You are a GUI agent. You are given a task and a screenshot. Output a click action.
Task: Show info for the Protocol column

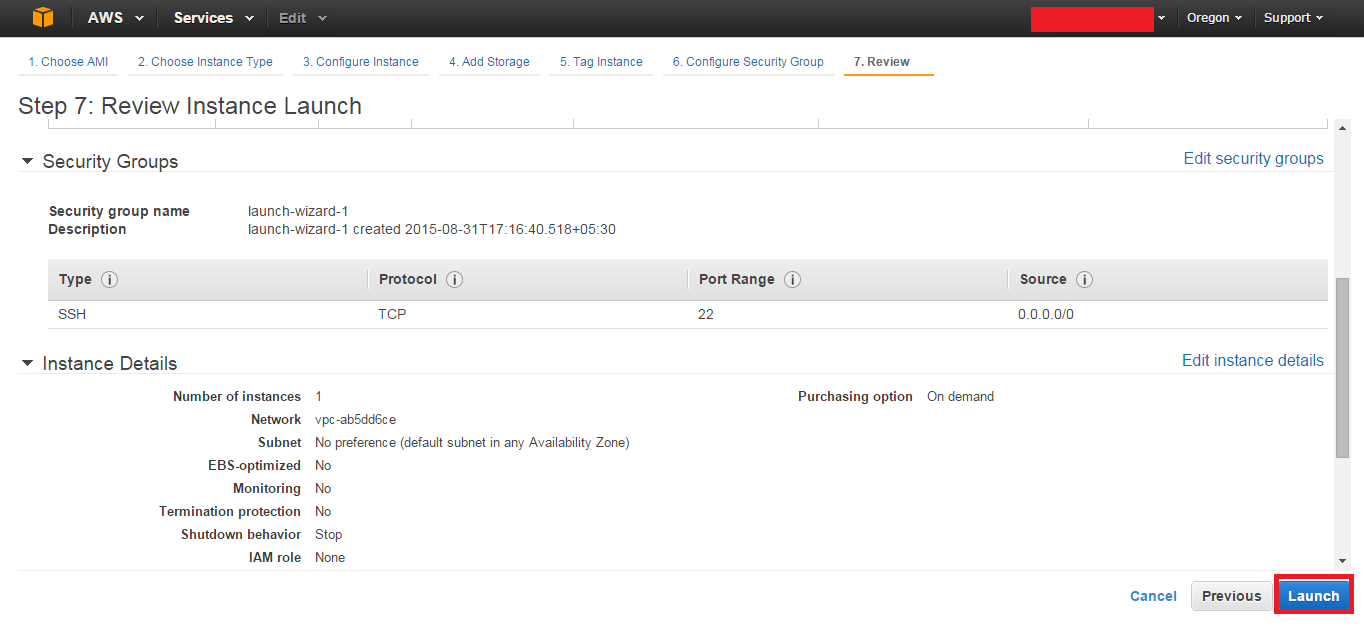(x=454, y=280)
